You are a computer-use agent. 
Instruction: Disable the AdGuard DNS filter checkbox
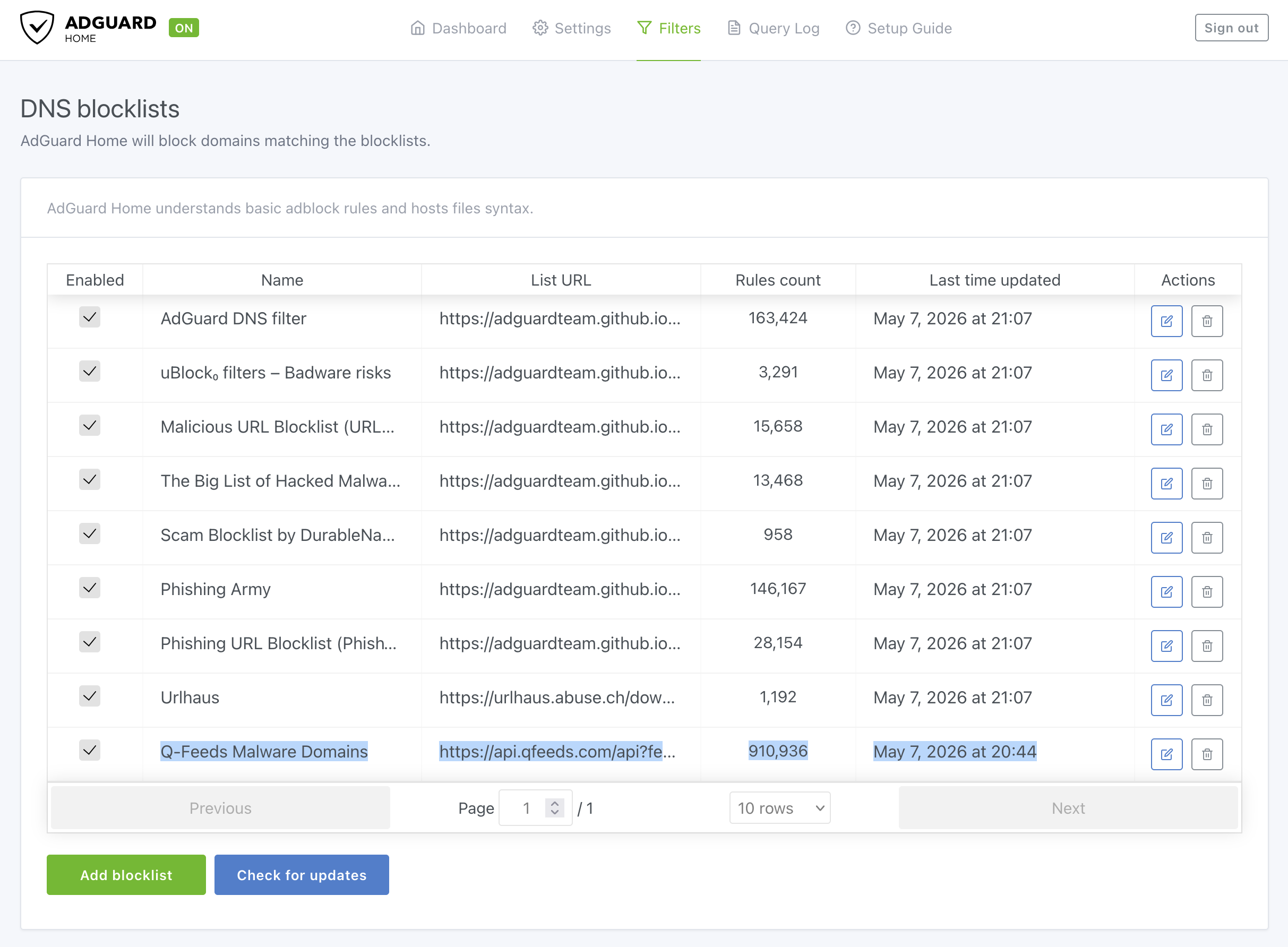click(89, 316)
